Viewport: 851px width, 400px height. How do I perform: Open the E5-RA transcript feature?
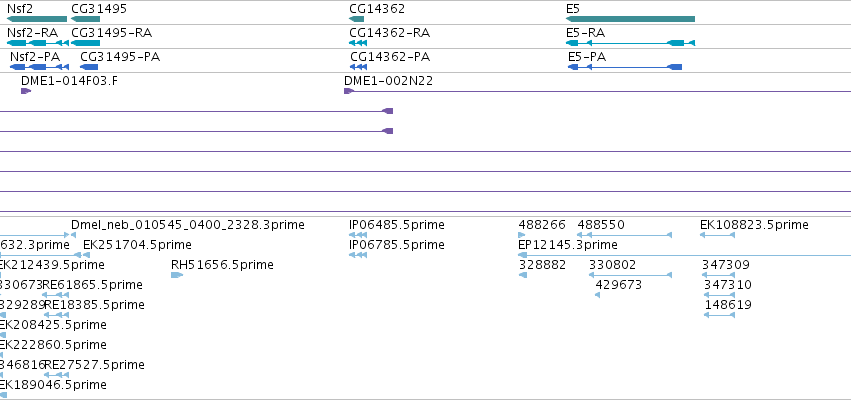click(x=630, y=43)
